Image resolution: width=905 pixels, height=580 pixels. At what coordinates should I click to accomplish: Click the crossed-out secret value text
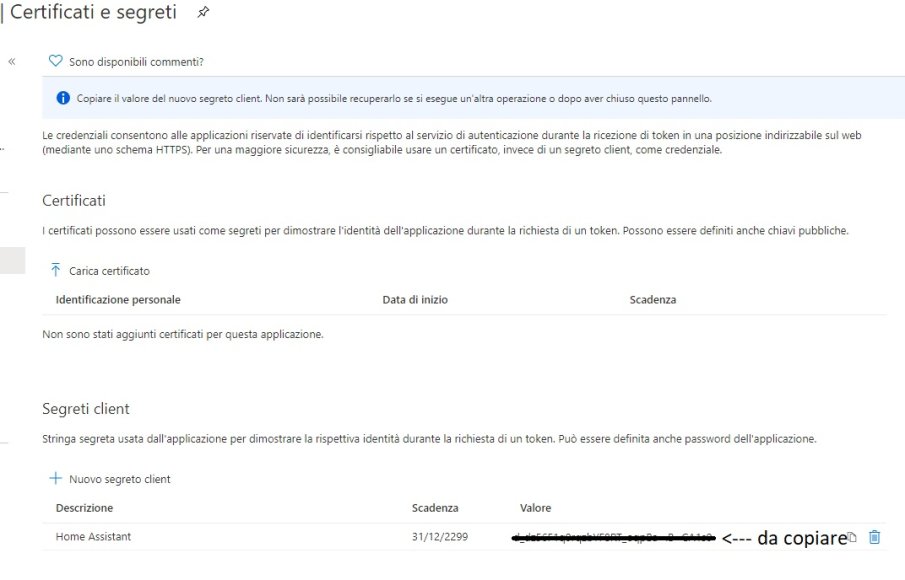coord(612,538)
